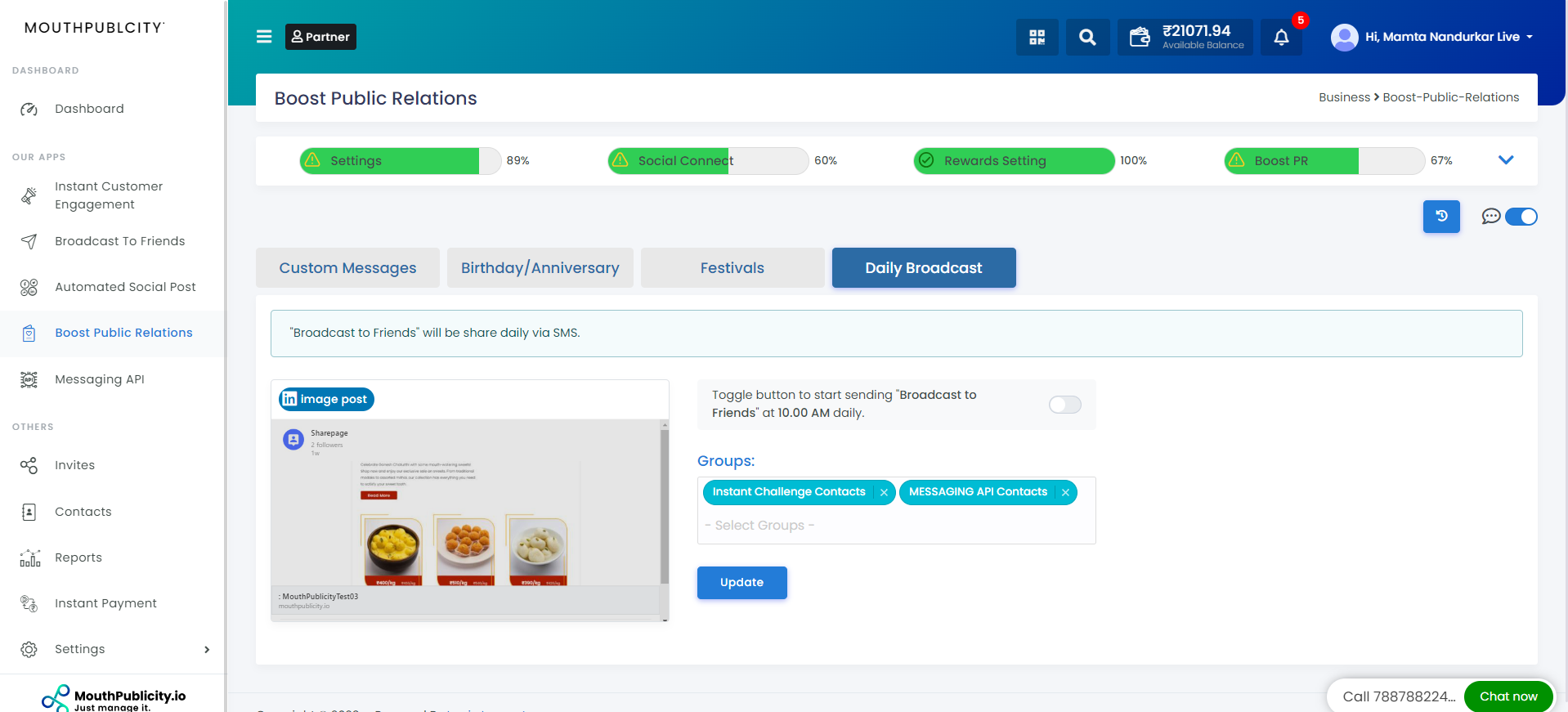Toggle the hamburger menu icon
Viewport: 1568px width, 712px height.
[264, 37]
